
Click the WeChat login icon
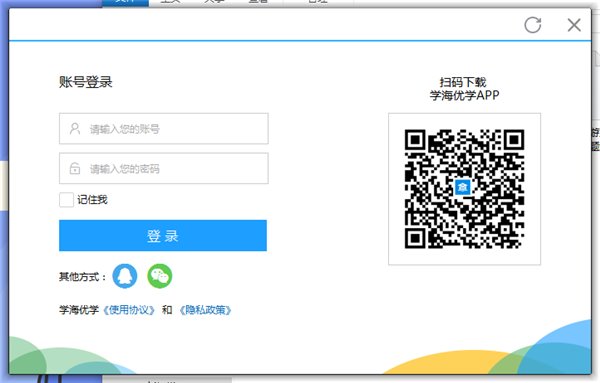160,276
